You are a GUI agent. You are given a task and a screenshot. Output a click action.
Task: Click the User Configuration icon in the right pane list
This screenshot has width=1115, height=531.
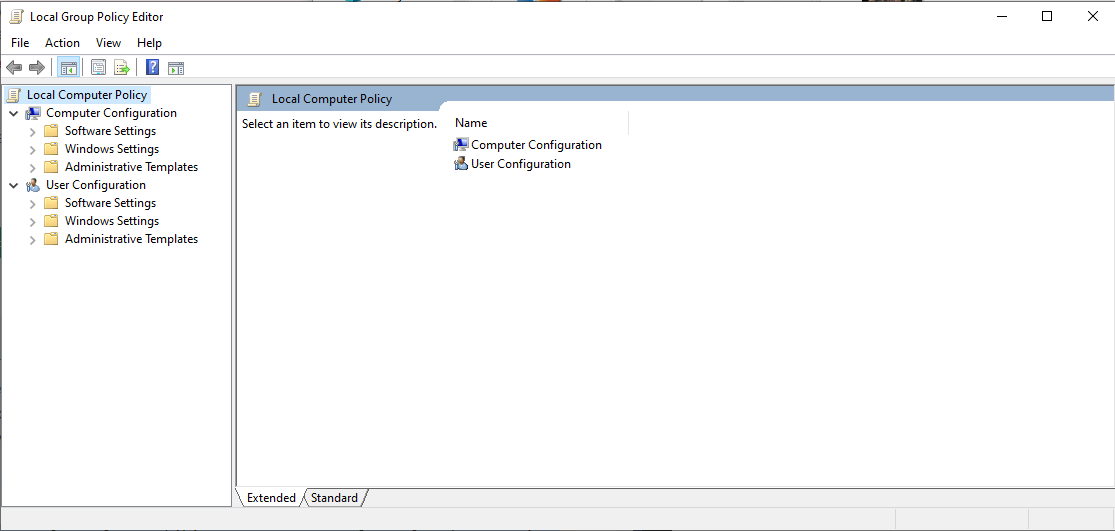(x=461, y=164)
